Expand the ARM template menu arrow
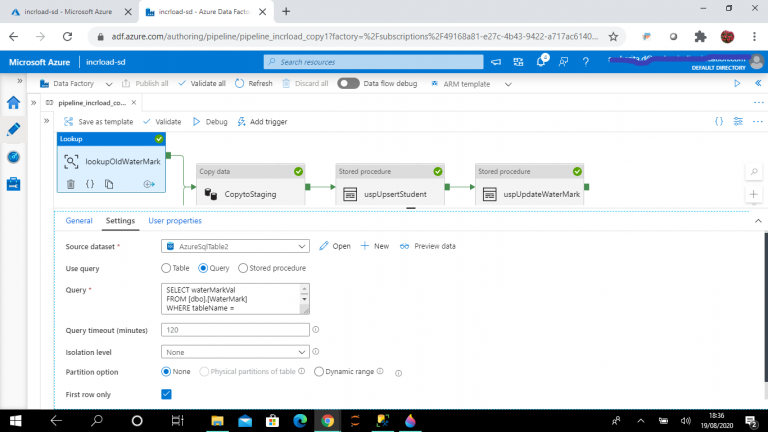Image resolution: width=768 pixels, height=432 pixels. (x=508, y=84)
